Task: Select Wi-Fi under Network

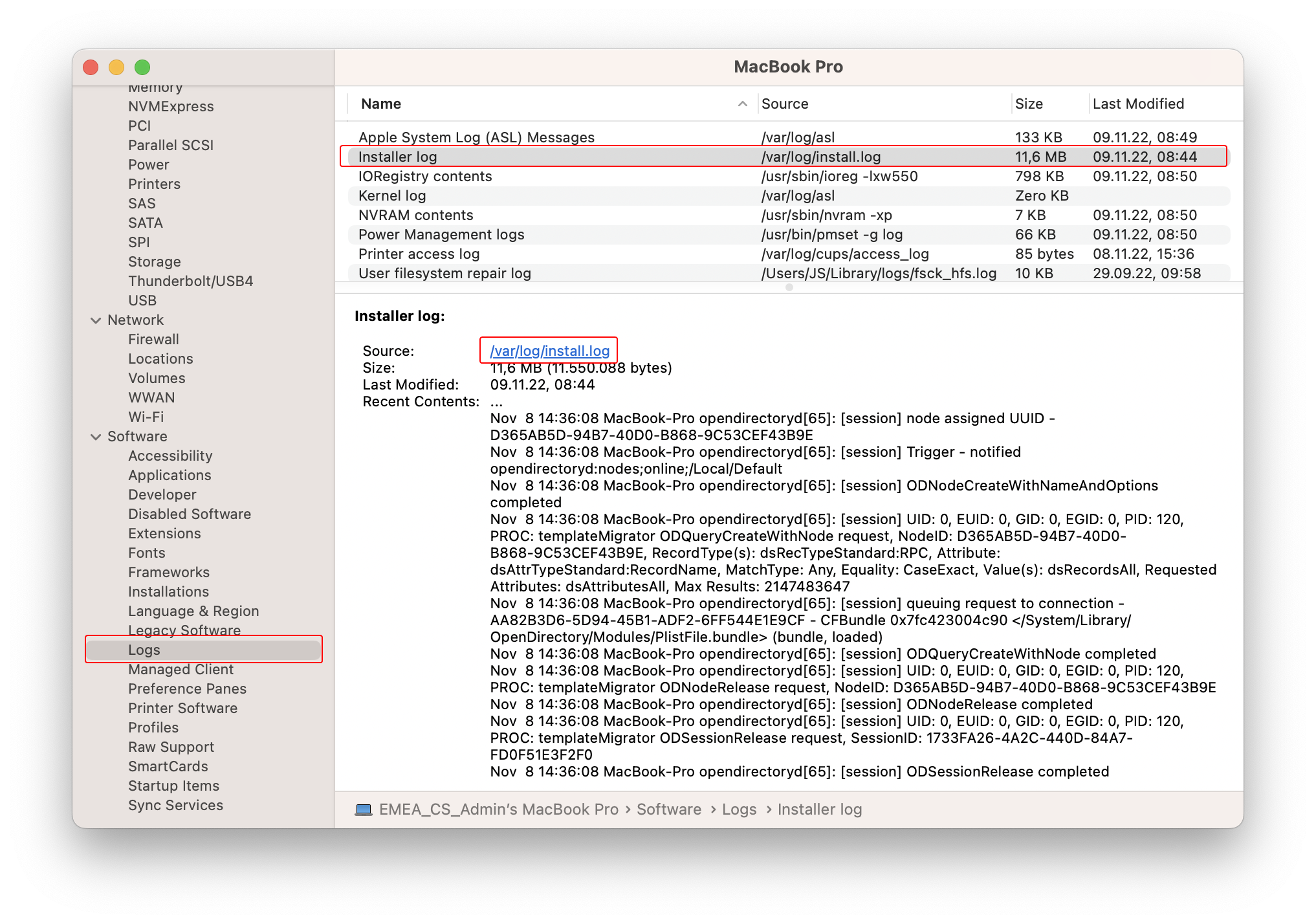Action: 145,417
